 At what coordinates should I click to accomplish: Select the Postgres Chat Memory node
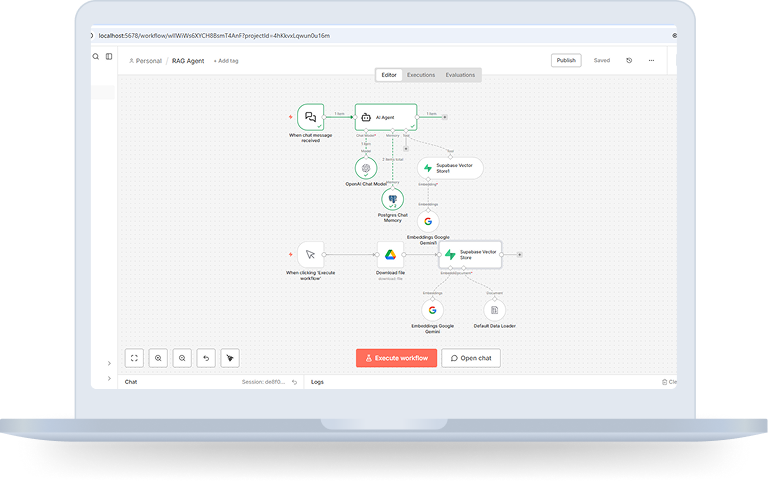[390, 200]
